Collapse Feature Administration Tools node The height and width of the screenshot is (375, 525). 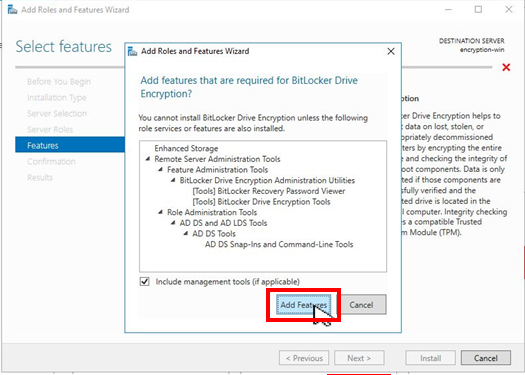click(160, 170)
